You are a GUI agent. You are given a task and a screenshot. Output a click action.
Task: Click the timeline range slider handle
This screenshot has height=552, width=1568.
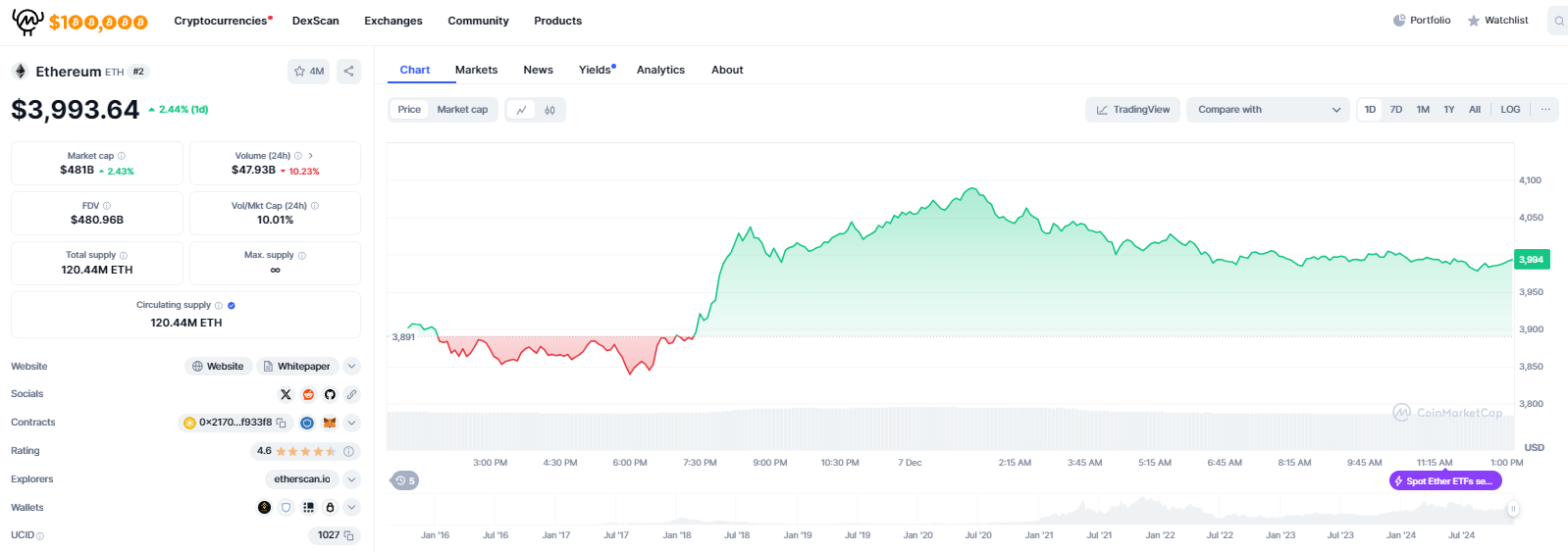1513,508
